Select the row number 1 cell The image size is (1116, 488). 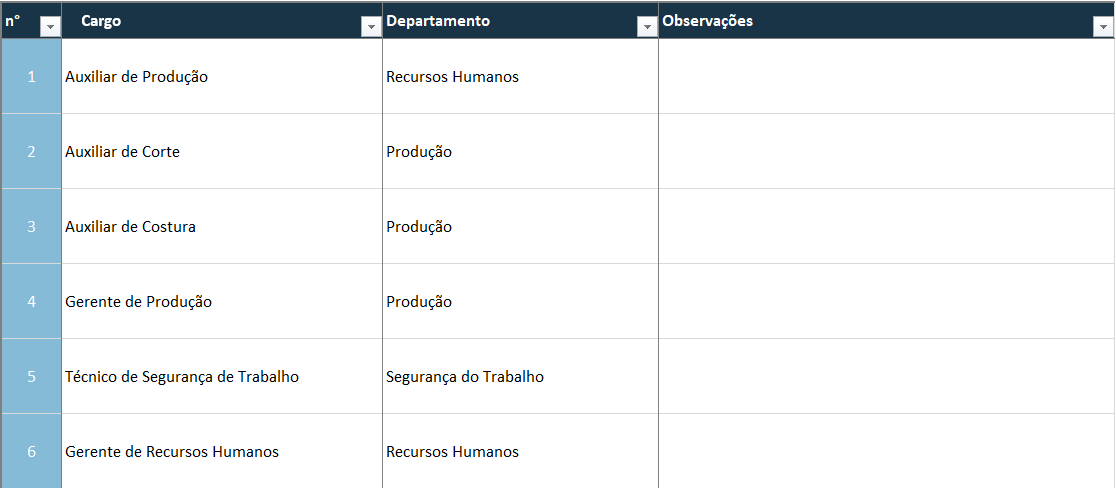click(x=31, y=76)
